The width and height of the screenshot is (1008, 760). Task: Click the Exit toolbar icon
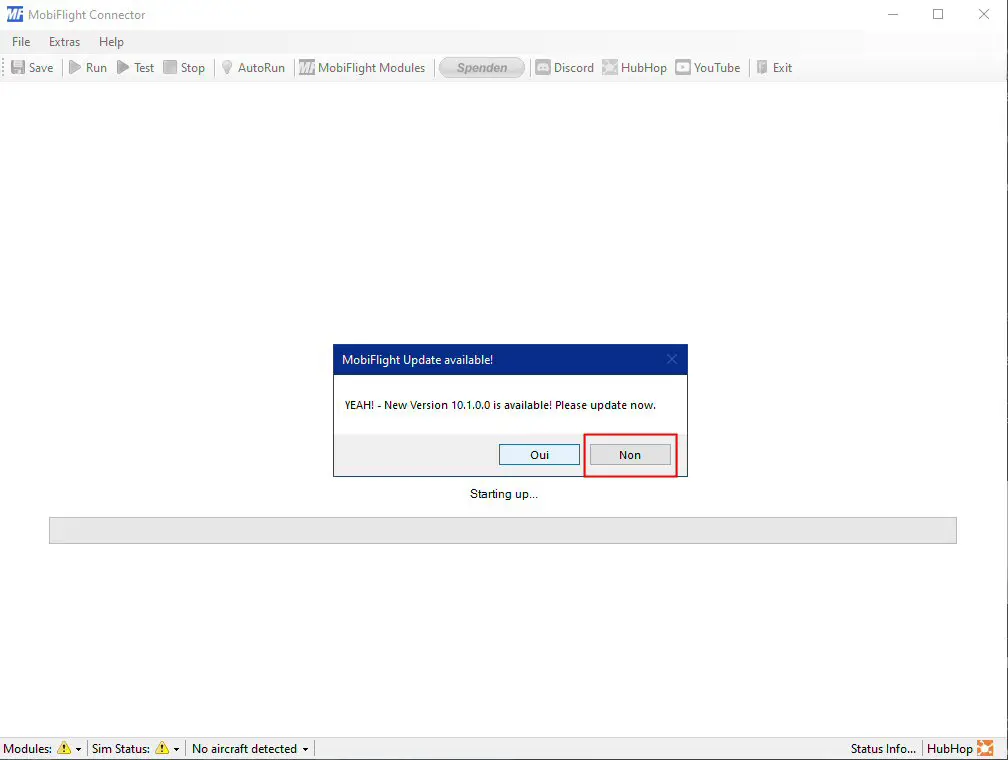[762, 68]
